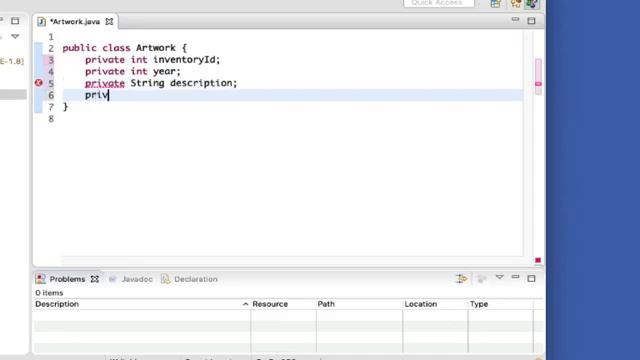Screen dimensions: 640x360
Task: Click the 'private int year;' line
Action: click(133, 71)
